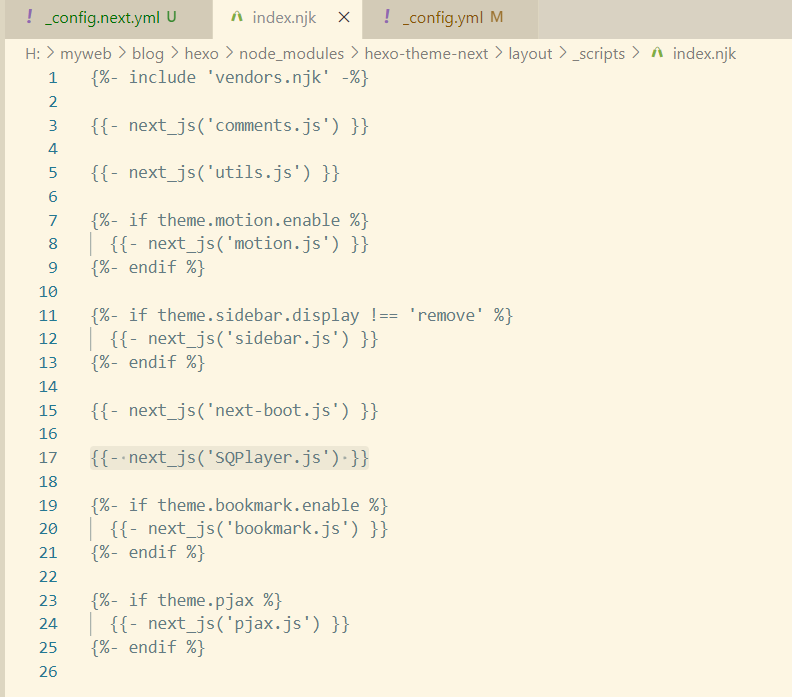Open the myweb breadcrumb folder
The height and width of the screenshot is (697, 792).
[85, 54]
